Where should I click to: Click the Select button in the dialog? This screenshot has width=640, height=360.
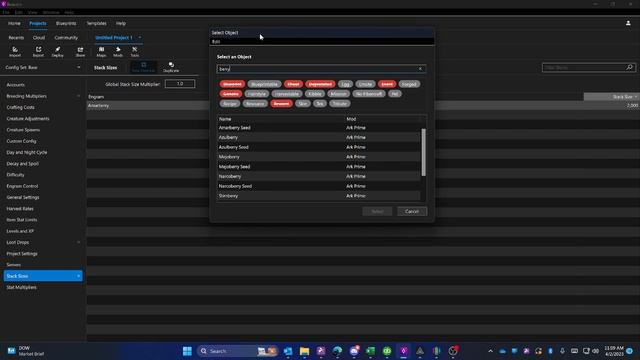[x=377, y=211]
